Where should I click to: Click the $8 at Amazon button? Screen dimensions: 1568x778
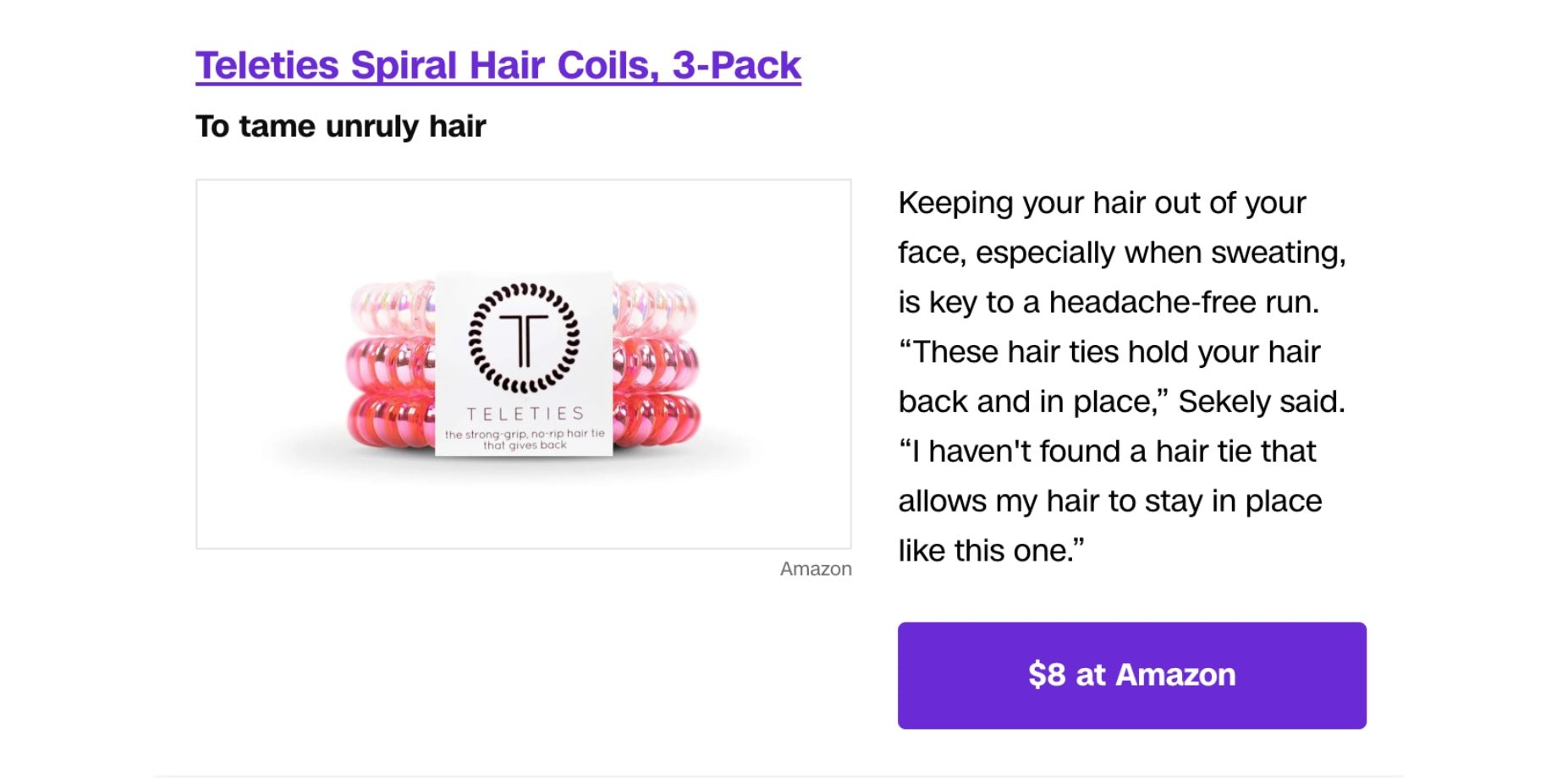(x=1131, y=675)
